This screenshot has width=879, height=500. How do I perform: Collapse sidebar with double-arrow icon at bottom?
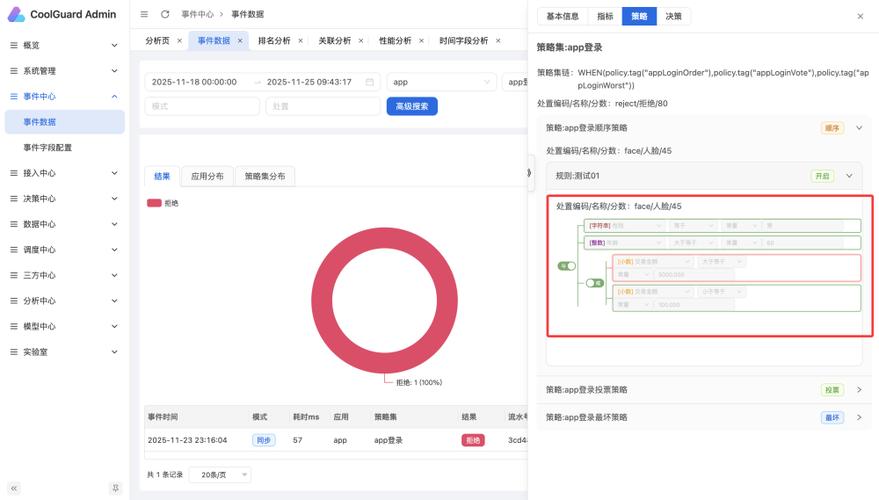click(14, 488)
